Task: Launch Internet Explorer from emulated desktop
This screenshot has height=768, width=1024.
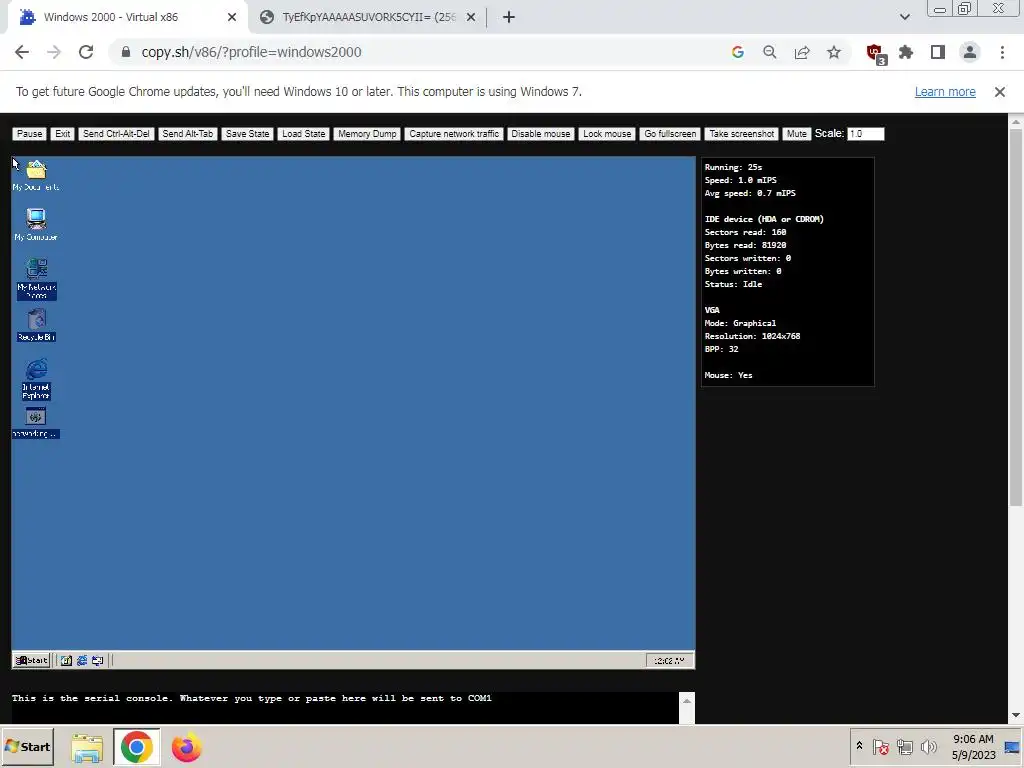Action: [x=36, y=379]
